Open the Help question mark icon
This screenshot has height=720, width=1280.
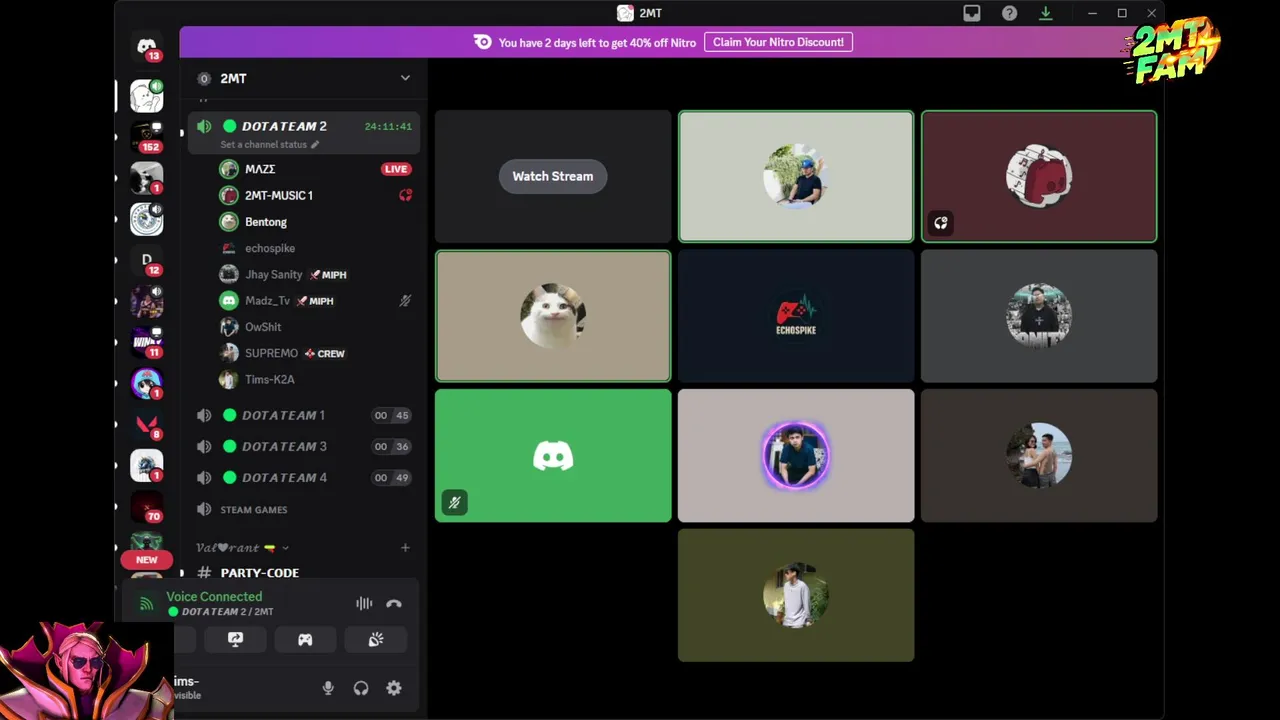tap(1009, 13)
